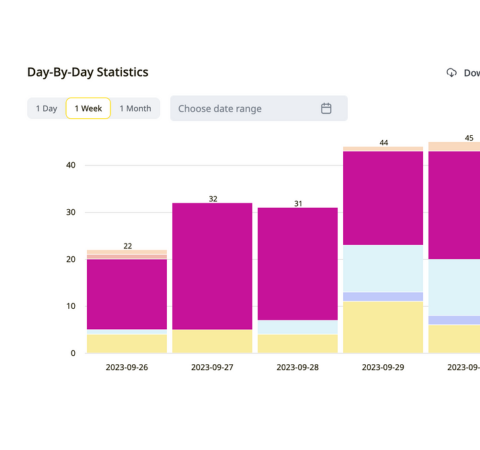Image resolution: width=480 pixels, height=450 pixels.
Task: Click the 2023-09-28 axis label
Action: (298, 367)
